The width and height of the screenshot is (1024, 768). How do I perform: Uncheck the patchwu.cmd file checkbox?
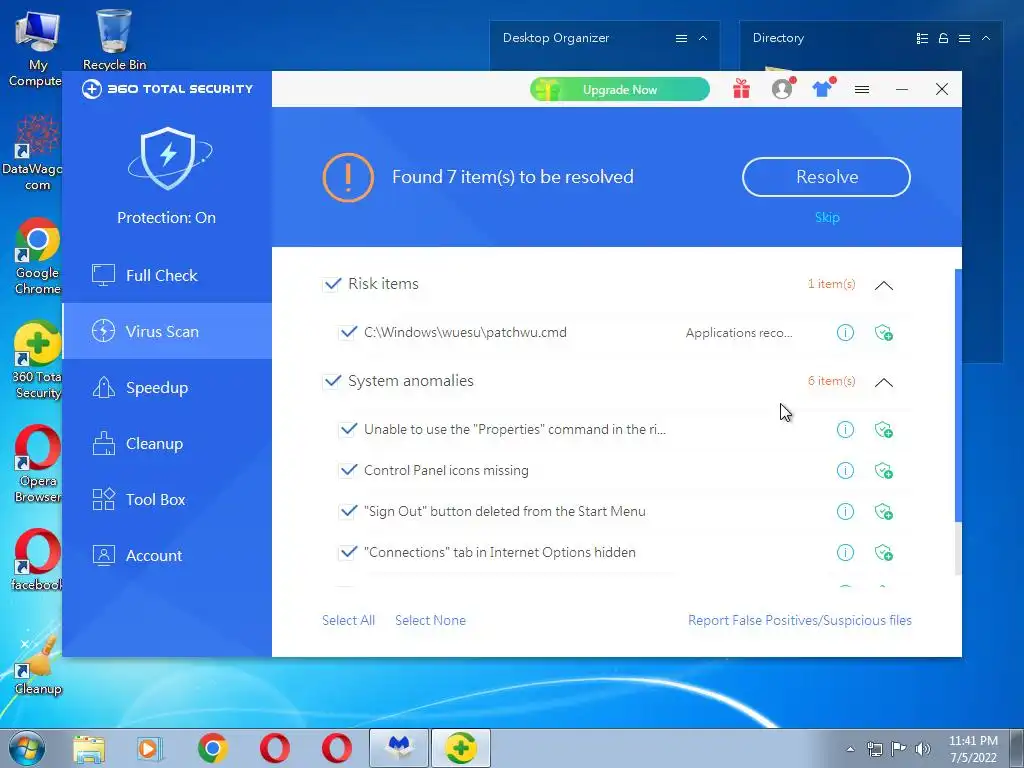[348, 332]
